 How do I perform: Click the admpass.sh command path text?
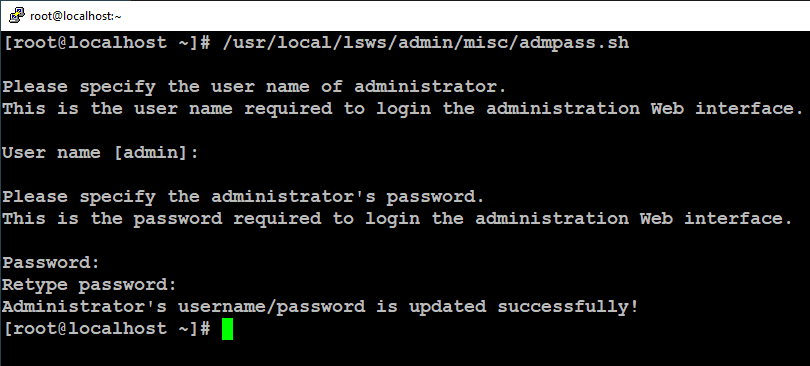(x=426, y=43)
